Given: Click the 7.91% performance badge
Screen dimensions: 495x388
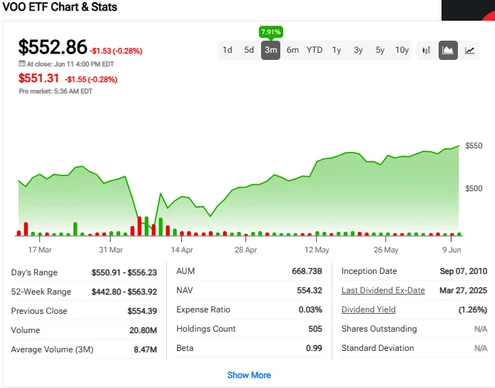Looking at the screenshot, I should (x=271, y=32).
